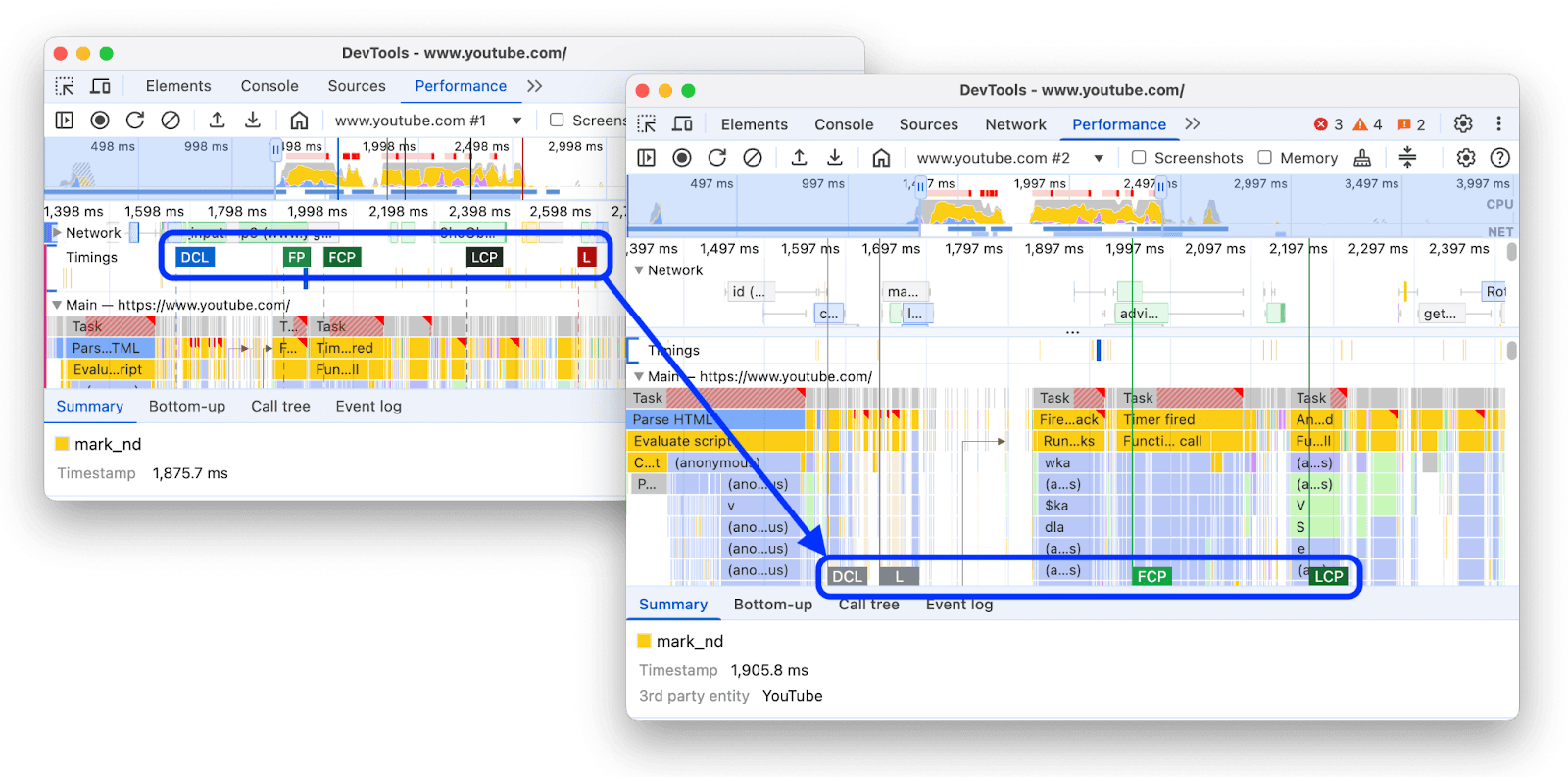Click the gray DCL marker in the front window
The width and height of the screenshot is (1568, 777).
coord(848,576)
